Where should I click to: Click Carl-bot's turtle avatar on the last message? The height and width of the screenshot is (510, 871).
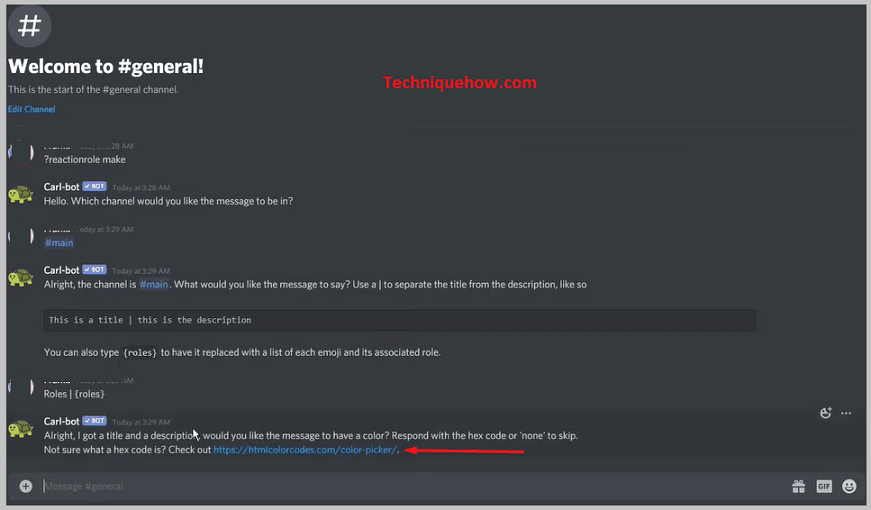[21, 429]
